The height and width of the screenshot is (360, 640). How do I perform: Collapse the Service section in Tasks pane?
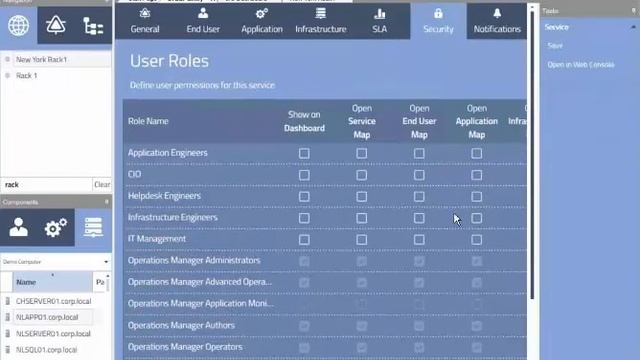point(633,27)
